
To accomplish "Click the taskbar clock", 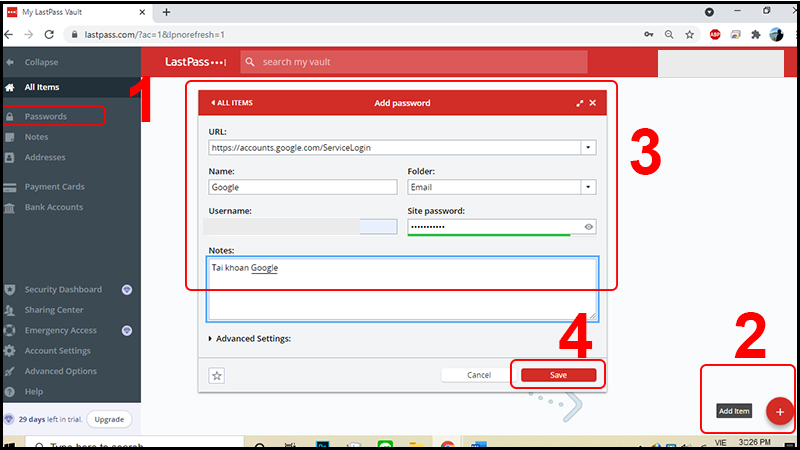I will pyautogui.click(x=754, y=442).
